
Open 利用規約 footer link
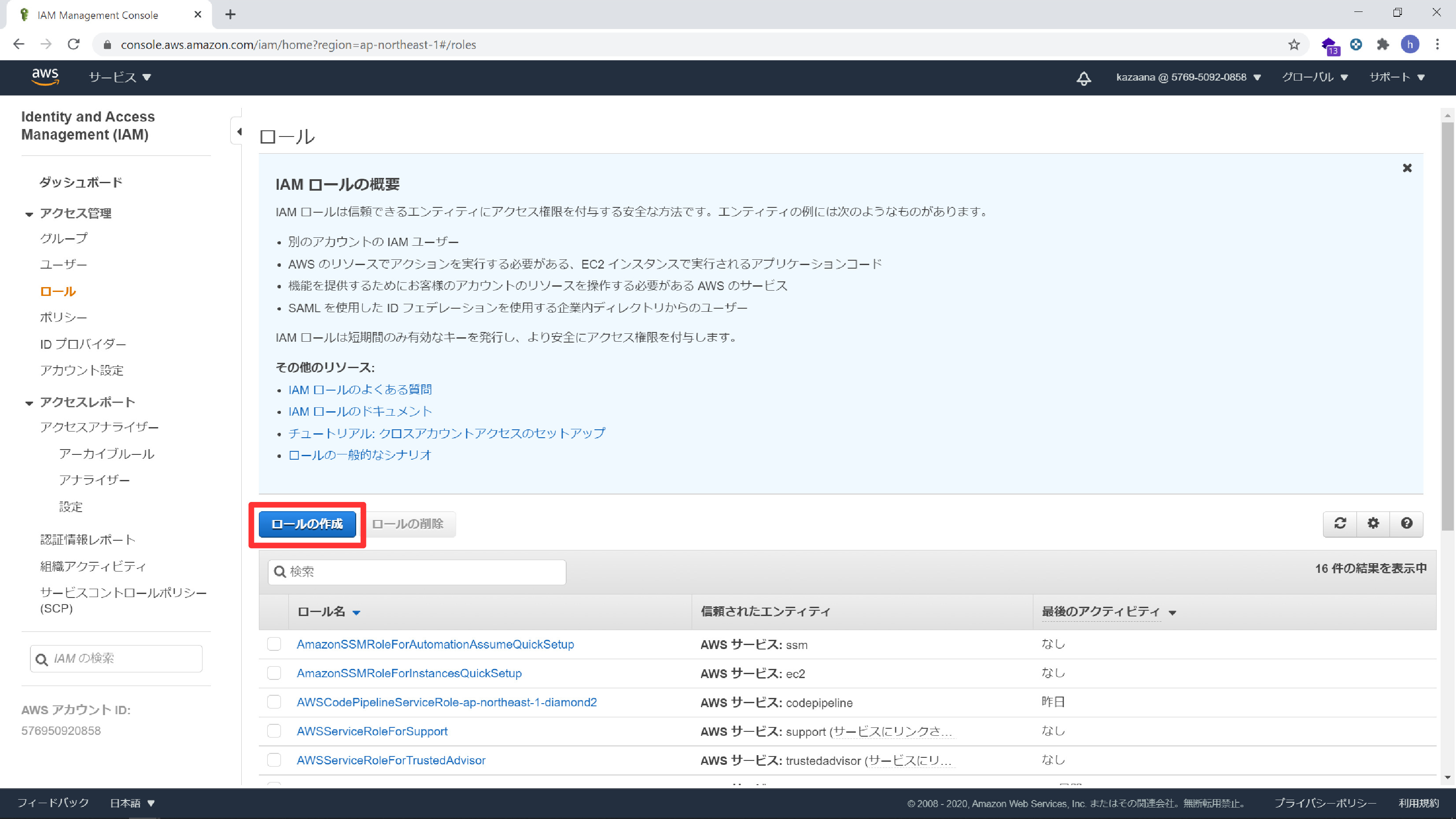pos(1419,803)
